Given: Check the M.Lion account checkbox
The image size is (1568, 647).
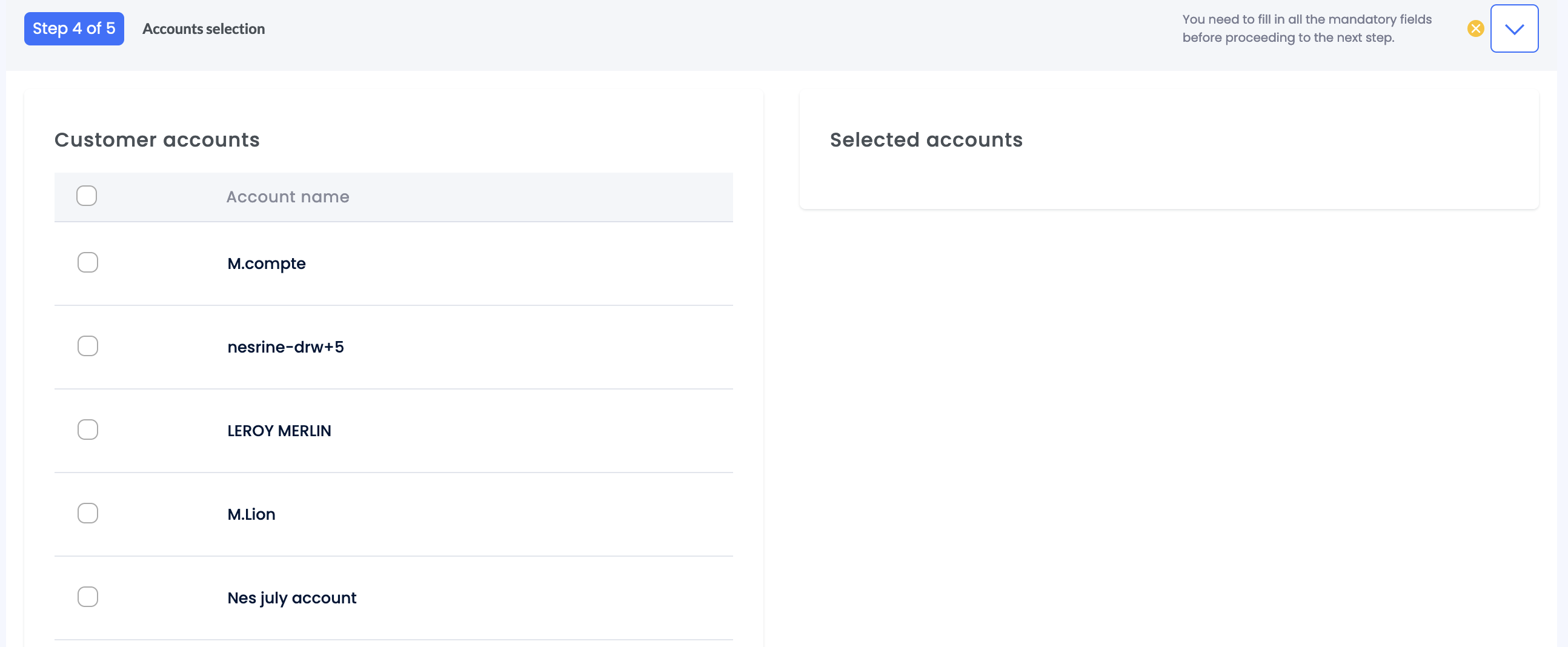Looking at the screenshot, I should [87, 513].
